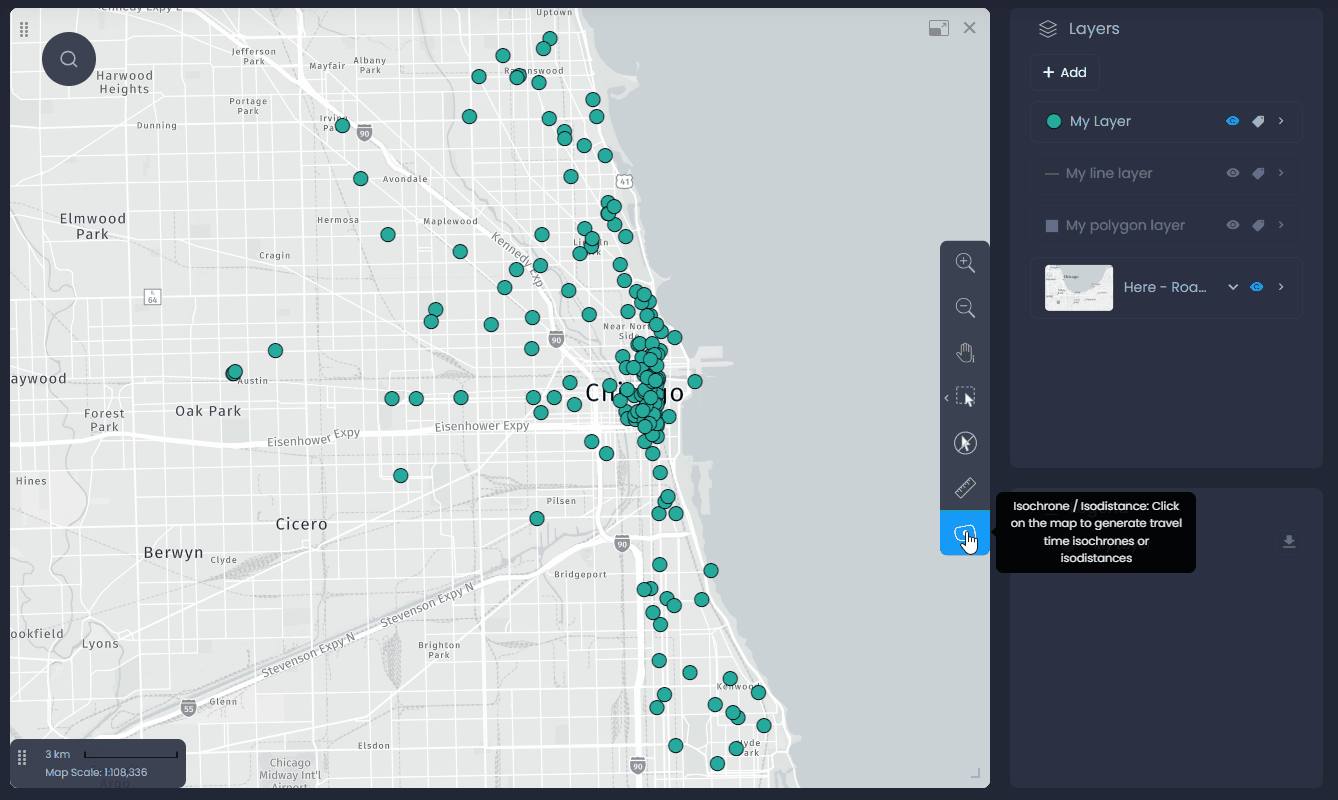Click the Layers panel title
Viewport: 1338px width, 800px height.
(x=1094, y=29)
